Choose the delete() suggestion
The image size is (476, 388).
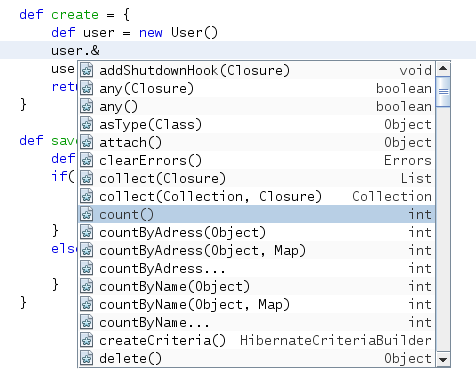(257, 358)
